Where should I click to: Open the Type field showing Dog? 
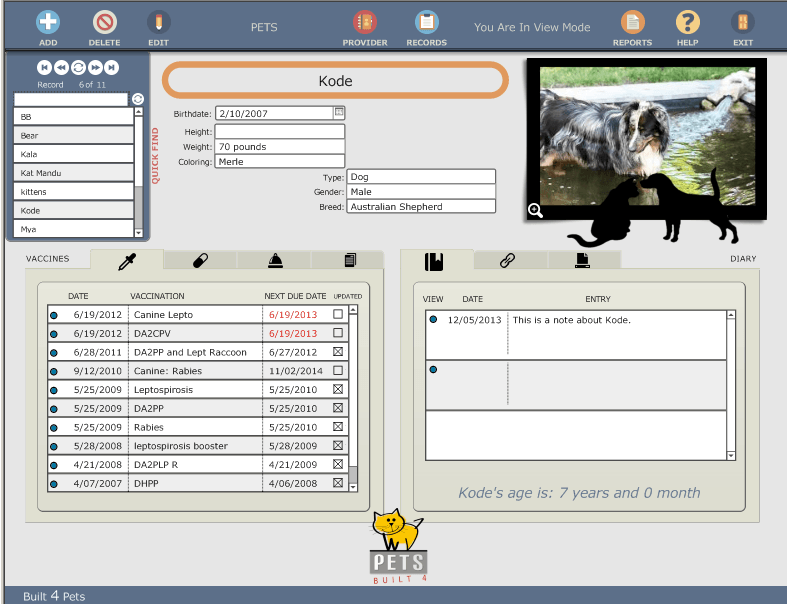click(x=421, y=177)
